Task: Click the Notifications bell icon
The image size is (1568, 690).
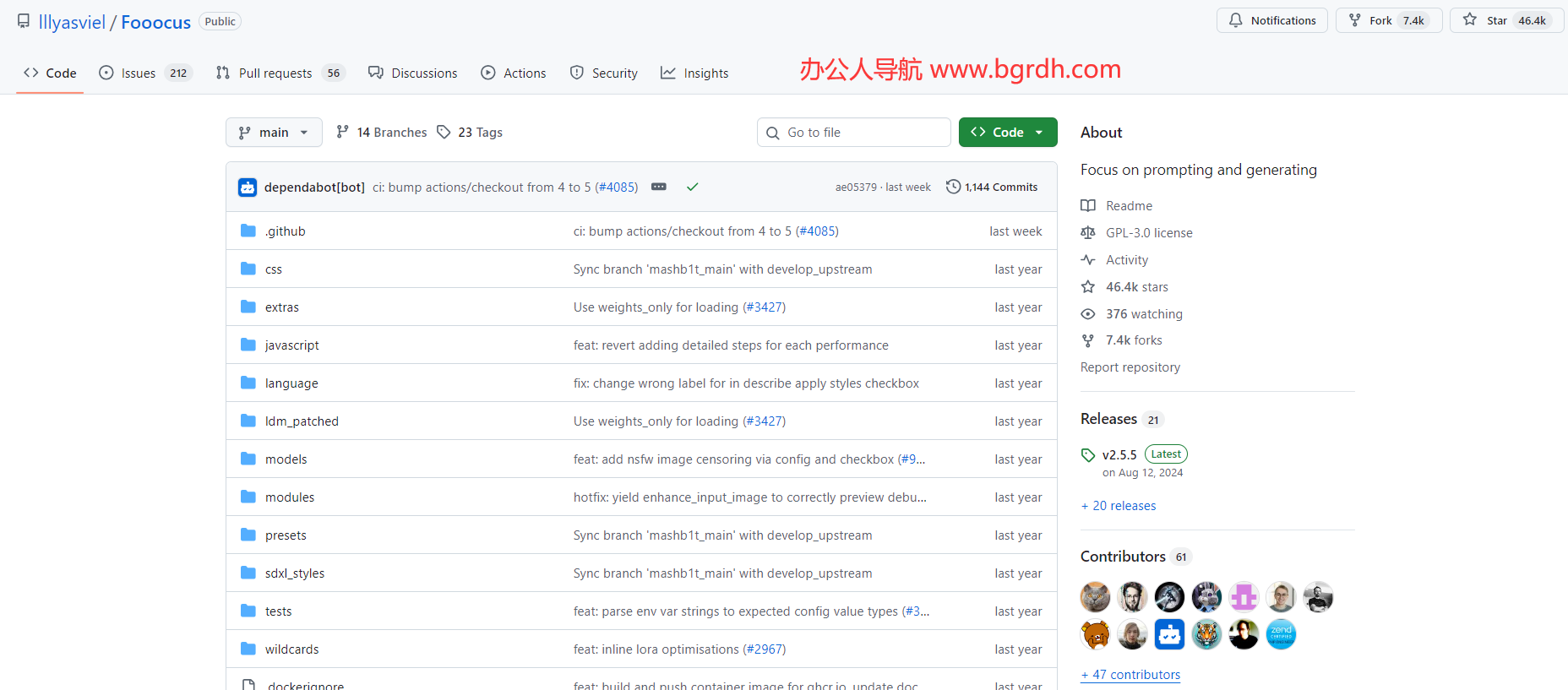Action: click(x=1236, y=20)
